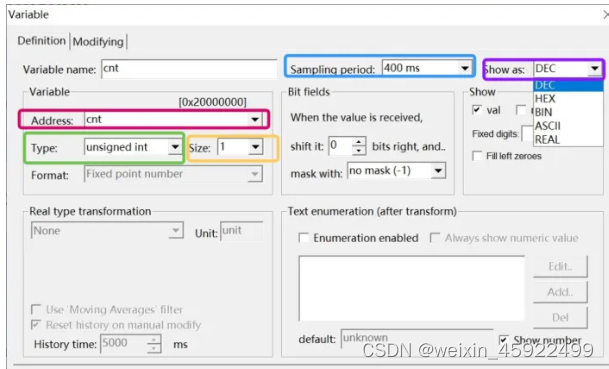The image size is (609, 369).
Task: Click the Variable name input field
Action: [x=189, y=69]
